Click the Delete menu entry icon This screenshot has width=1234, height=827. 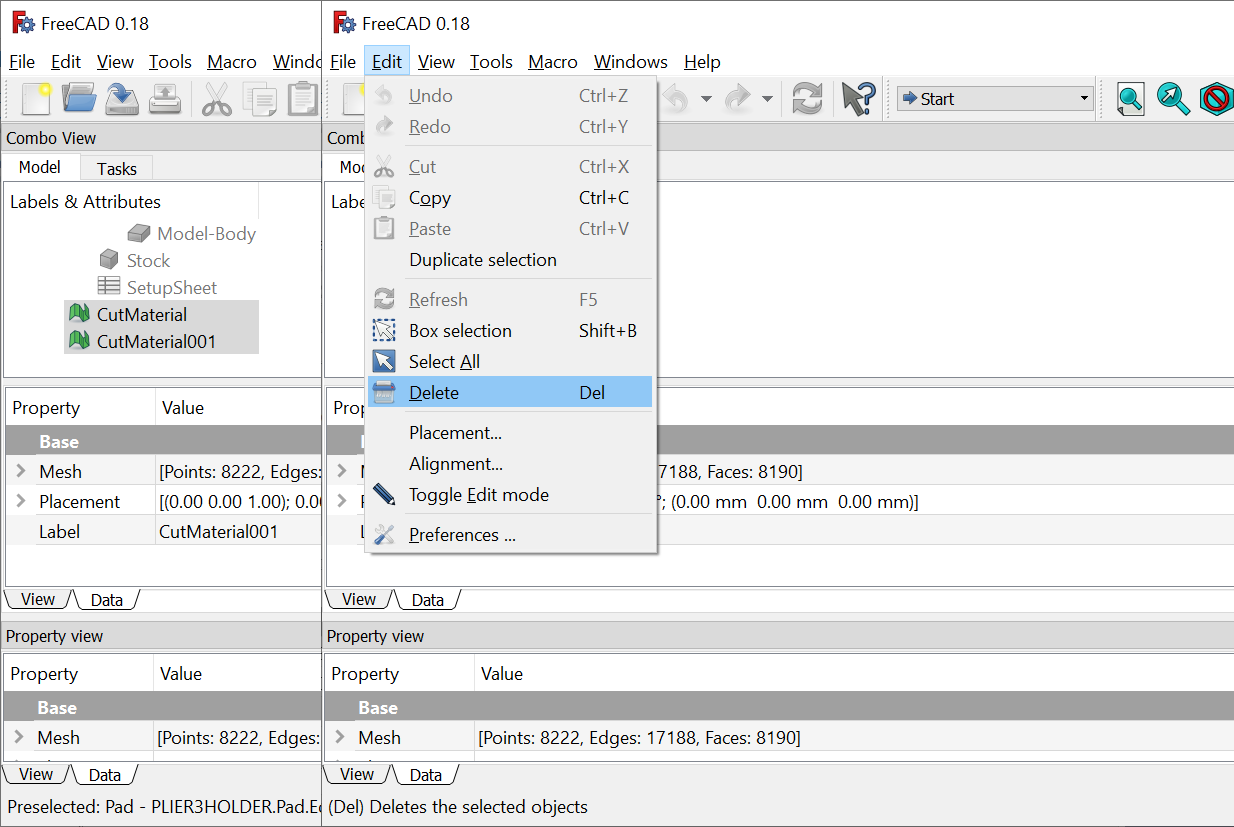click(x=384, y=392)
